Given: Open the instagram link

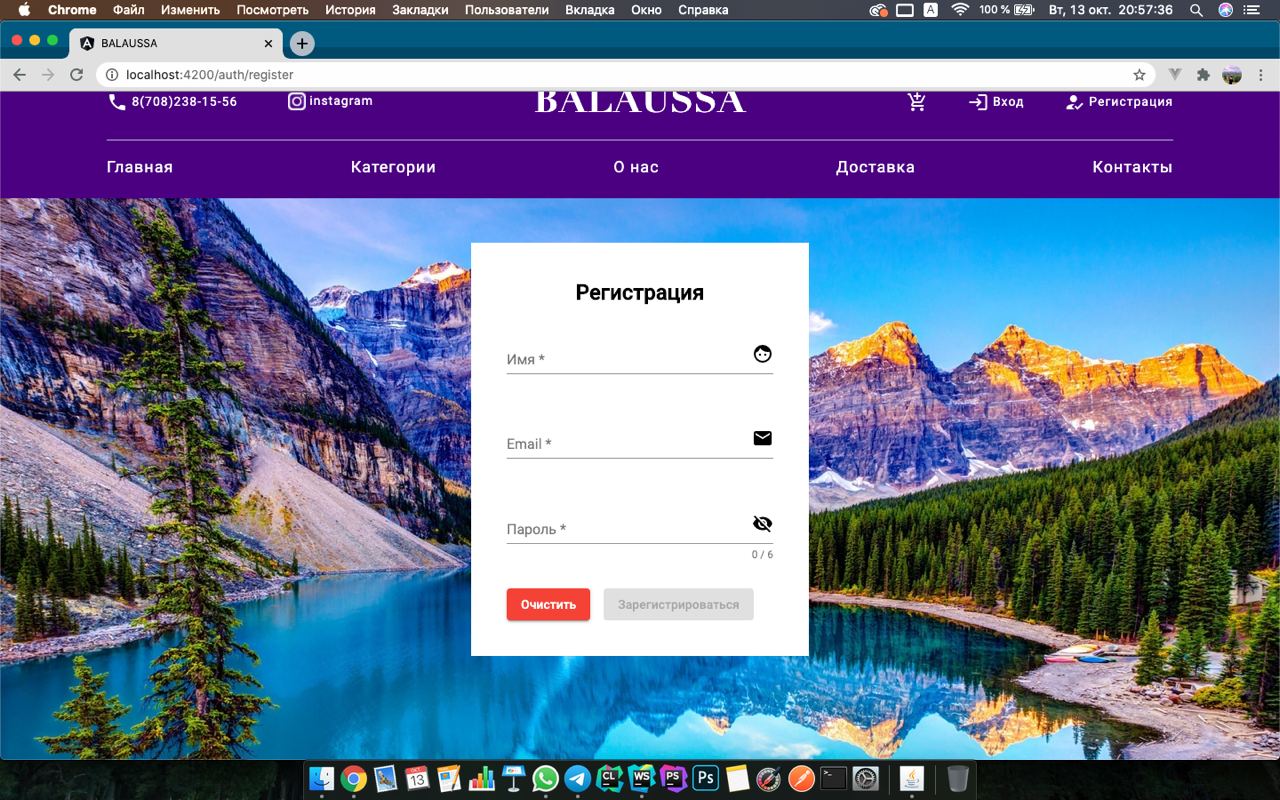Looking at the screenshot, I should 341,101.
